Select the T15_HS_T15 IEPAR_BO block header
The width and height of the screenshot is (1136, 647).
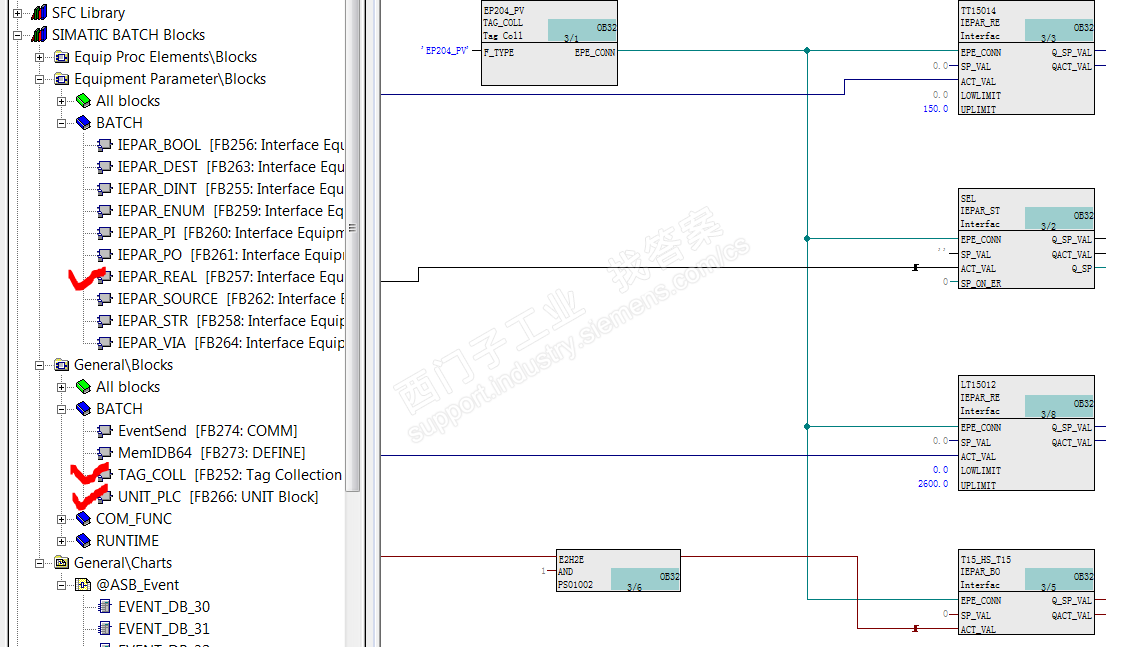1026,571
